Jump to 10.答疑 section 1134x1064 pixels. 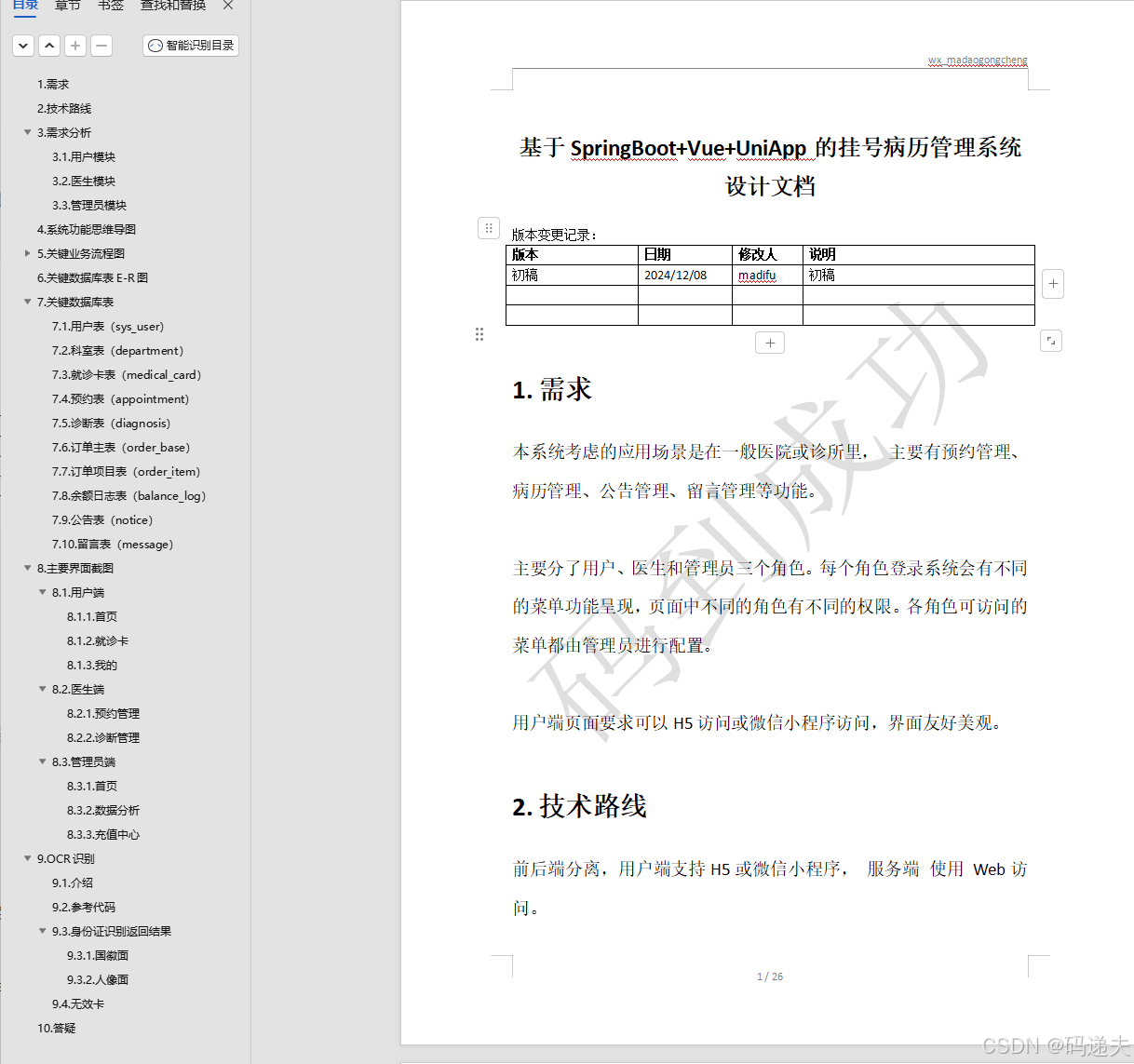[57, 1028]
